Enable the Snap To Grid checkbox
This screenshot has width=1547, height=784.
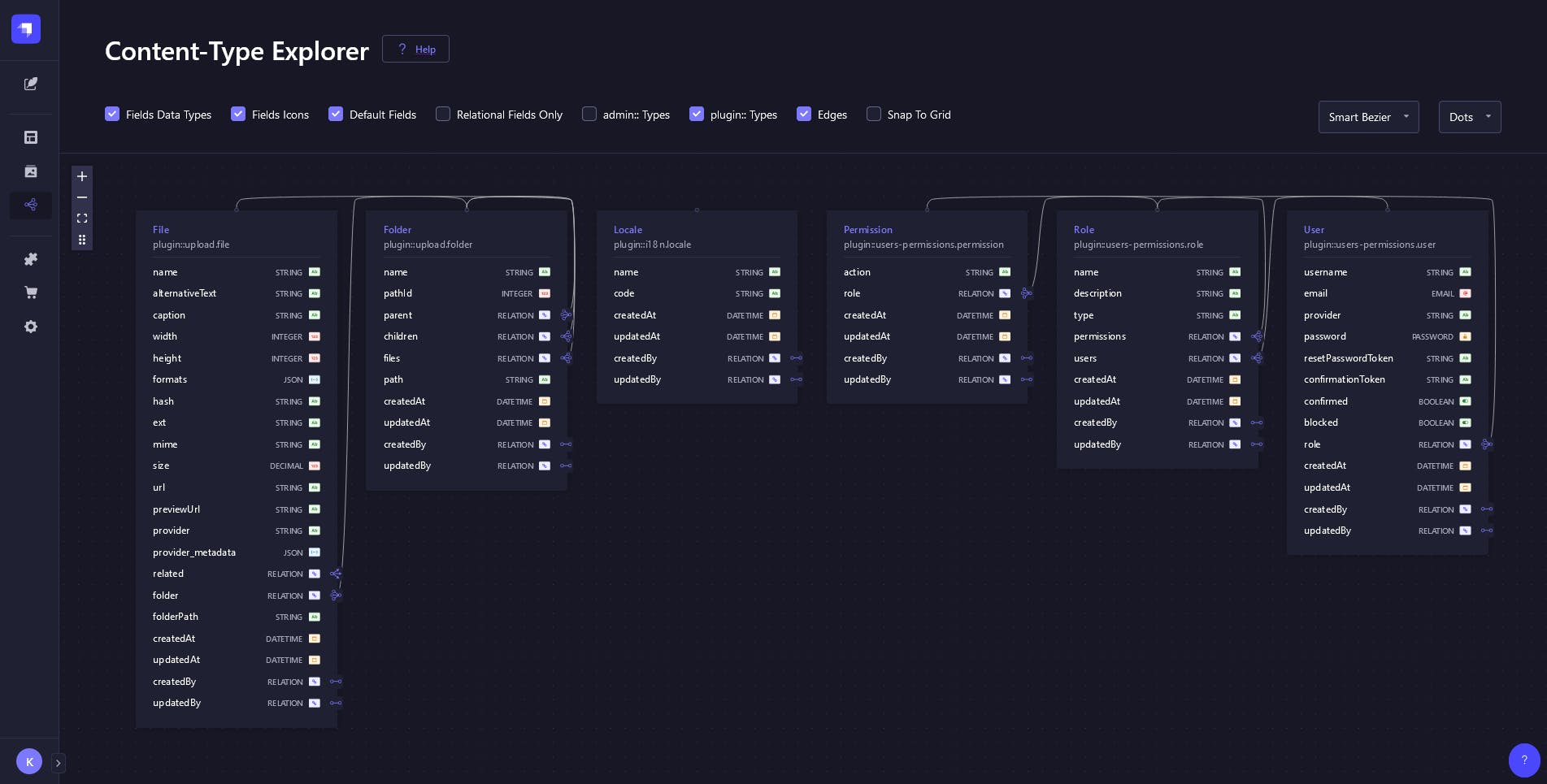874,114
